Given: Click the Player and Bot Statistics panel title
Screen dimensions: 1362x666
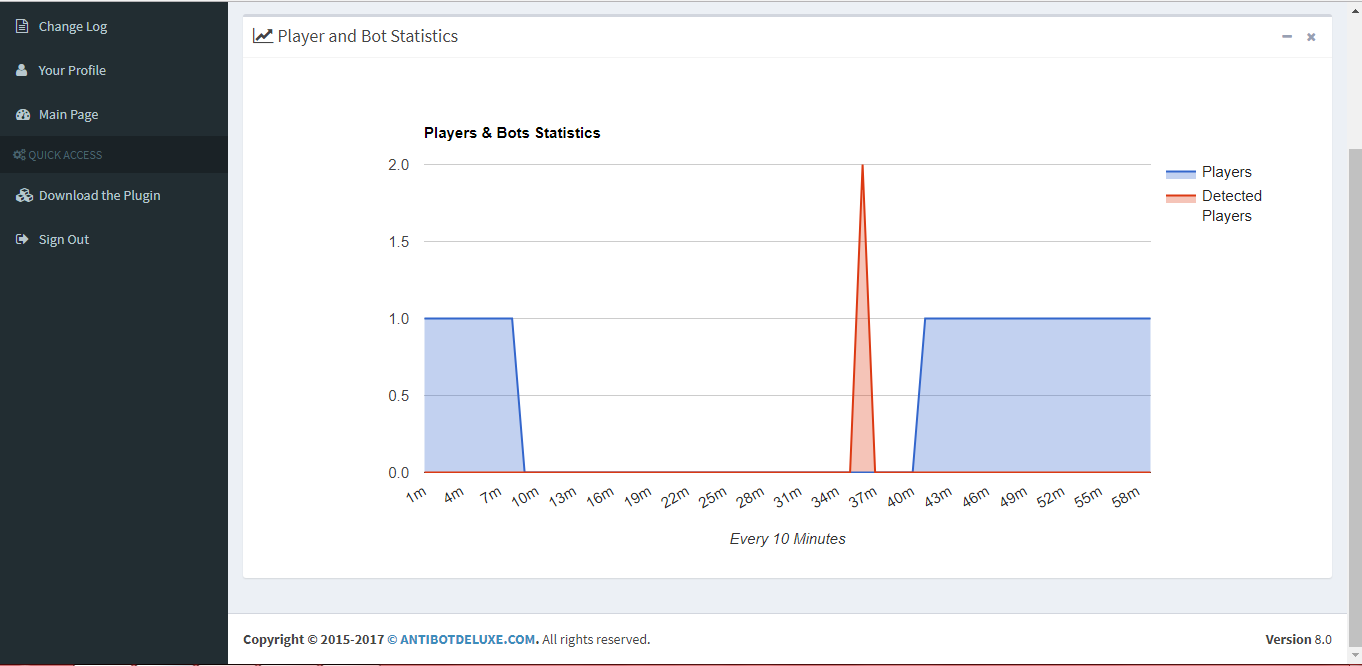Looking at the screenshot, I should [x=368, y=36].
